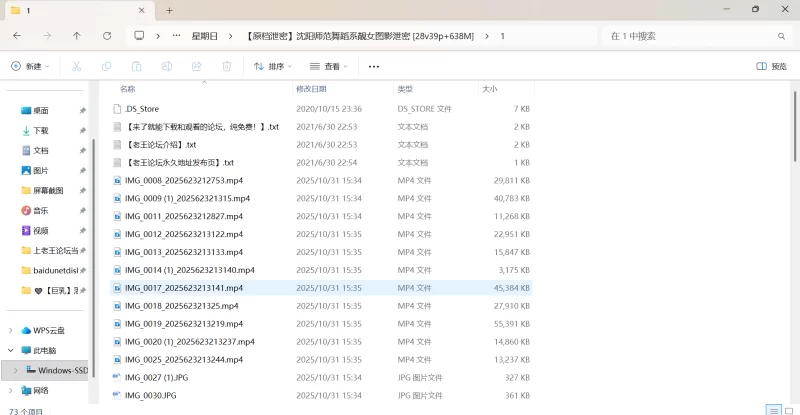Open a new tab with plus button
The image size is (800, 415).
tap(169, 10)
